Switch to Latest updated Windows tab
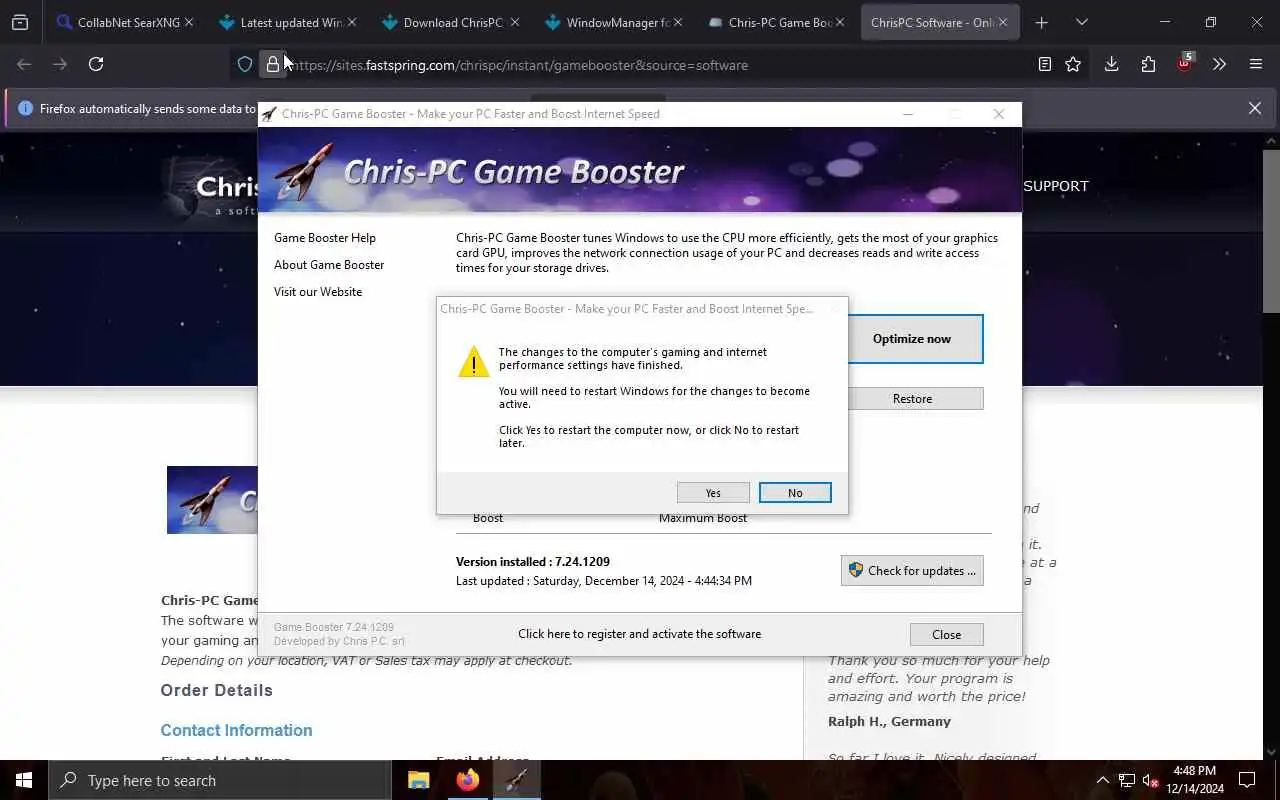The width and height of the screenshot is (1280, 800). tap(288, 22)
